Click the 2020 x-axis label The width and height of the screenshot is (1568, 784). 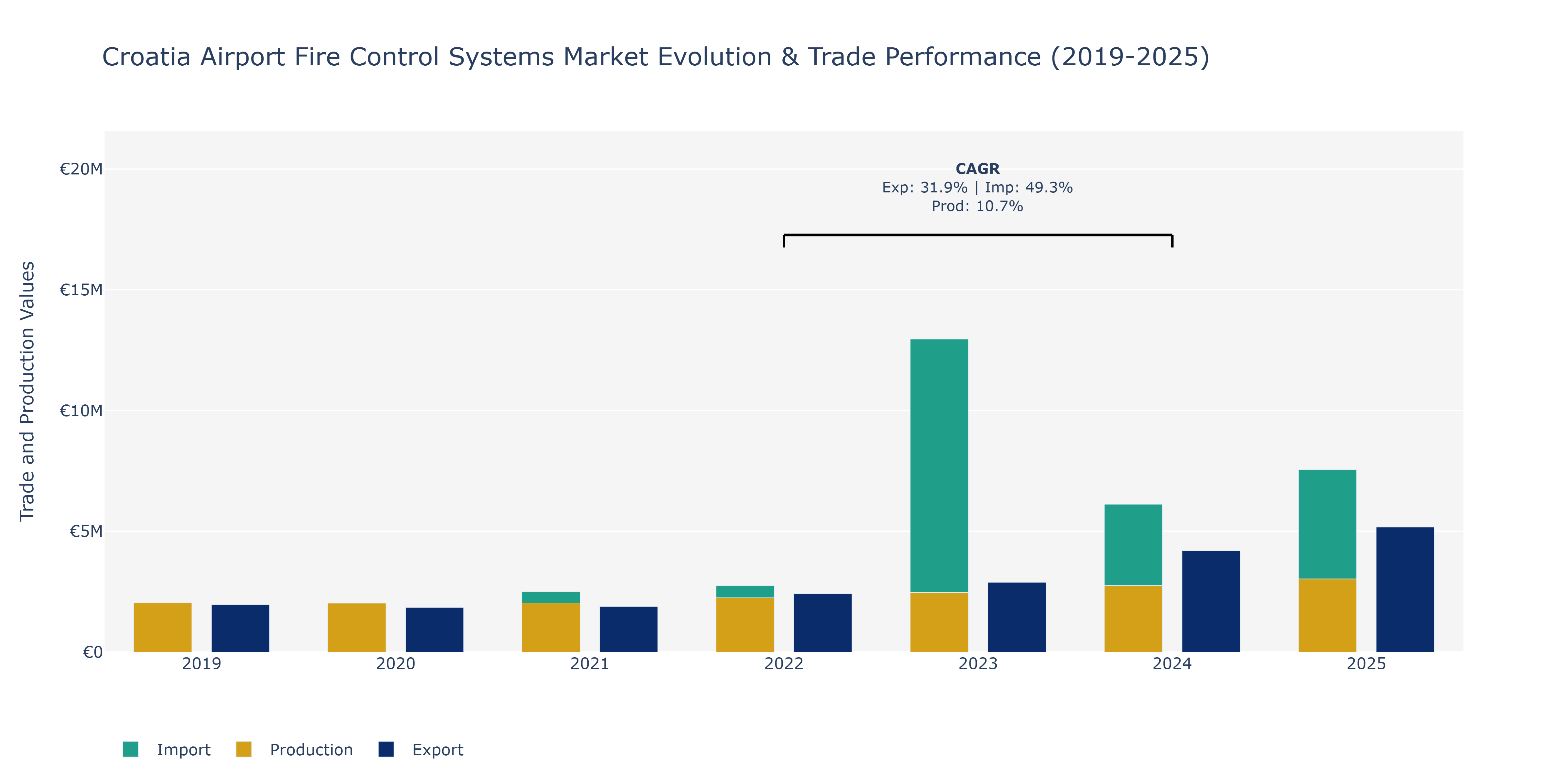click(396, 663)
